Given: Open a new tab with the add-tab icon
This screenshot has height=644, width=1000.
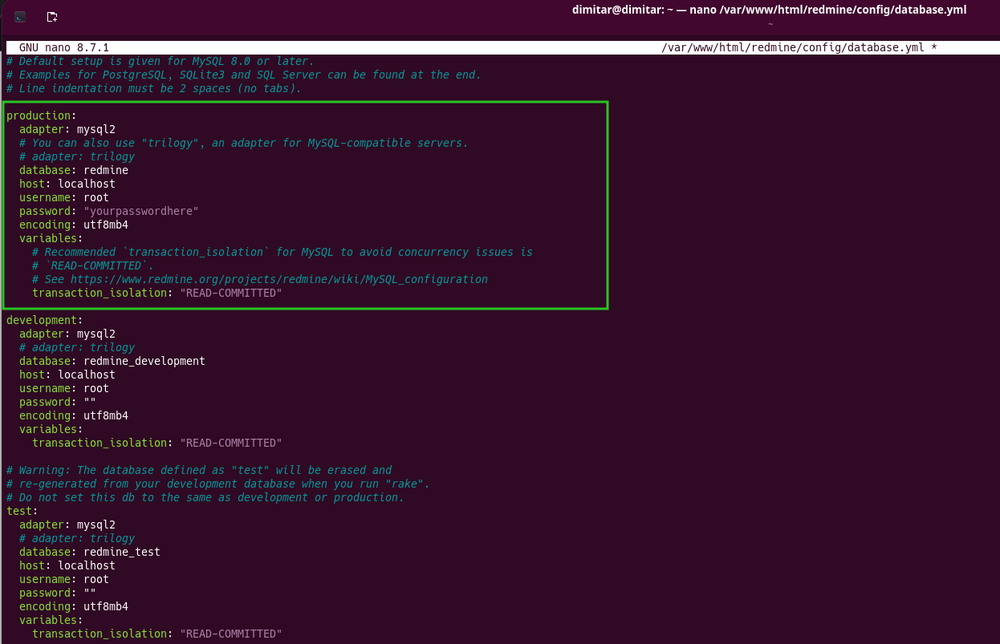Looking at the screenshot, I should coord(52,17).
